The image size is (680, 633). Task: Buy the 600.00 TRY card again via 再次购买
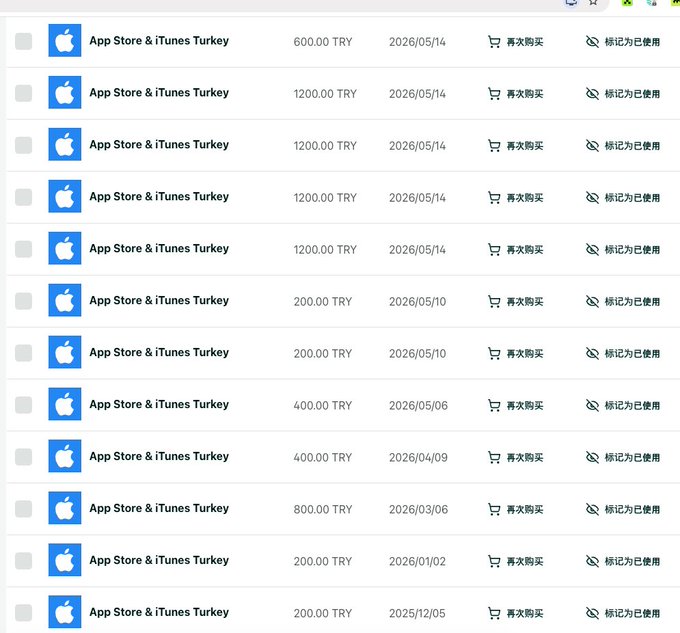click(x=516, y=42)
